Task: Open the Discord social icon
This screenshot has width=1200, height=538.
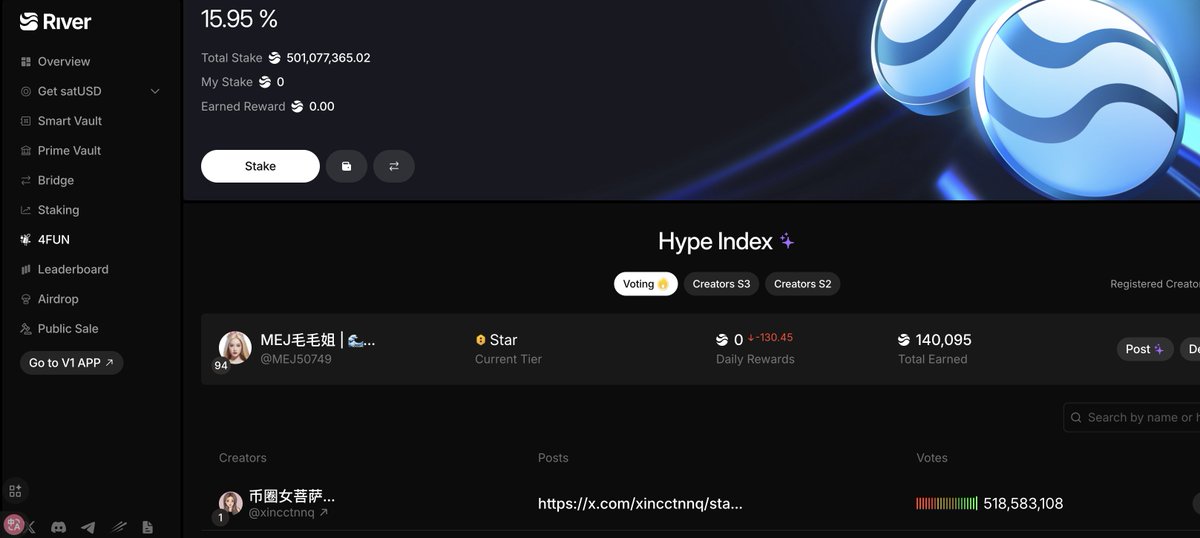Action: [59, 527]
